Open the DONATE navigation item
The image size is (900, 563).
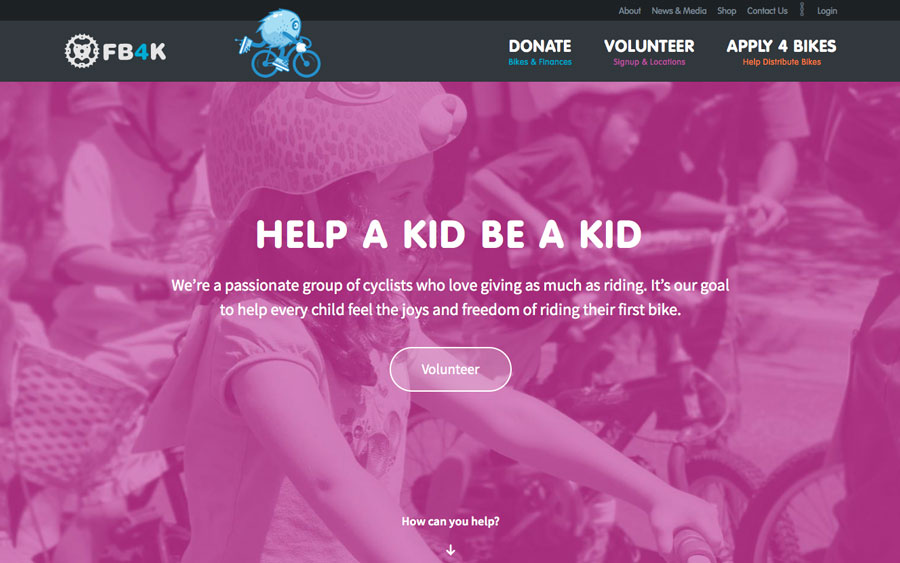click(540, 46)
